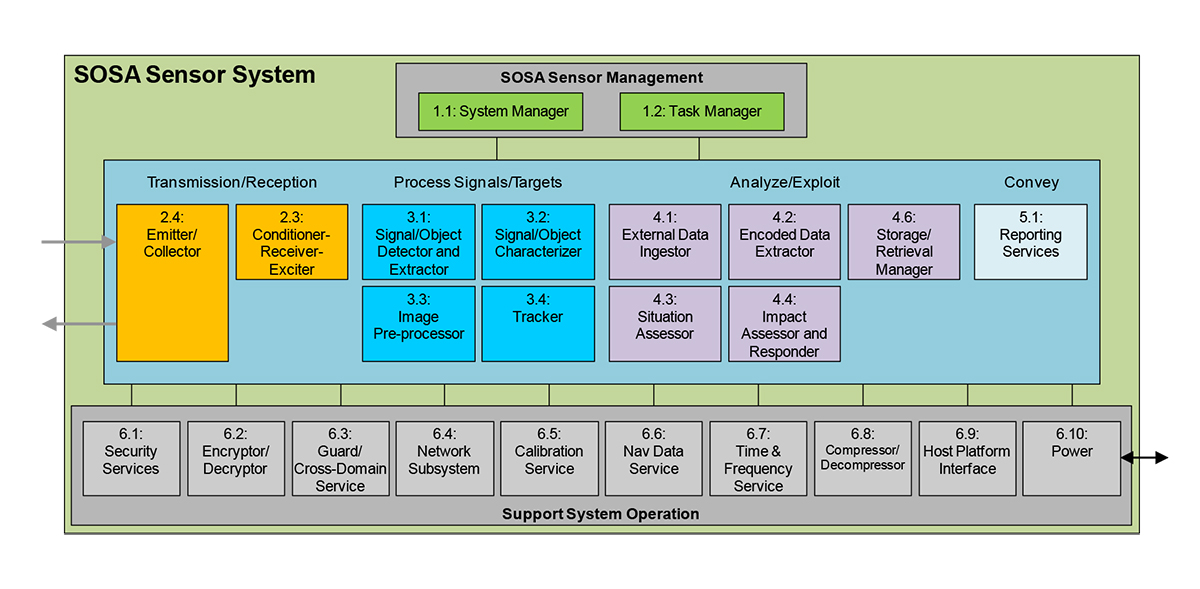Click the SOSA Sensor Management title bar

coord(601,77)
